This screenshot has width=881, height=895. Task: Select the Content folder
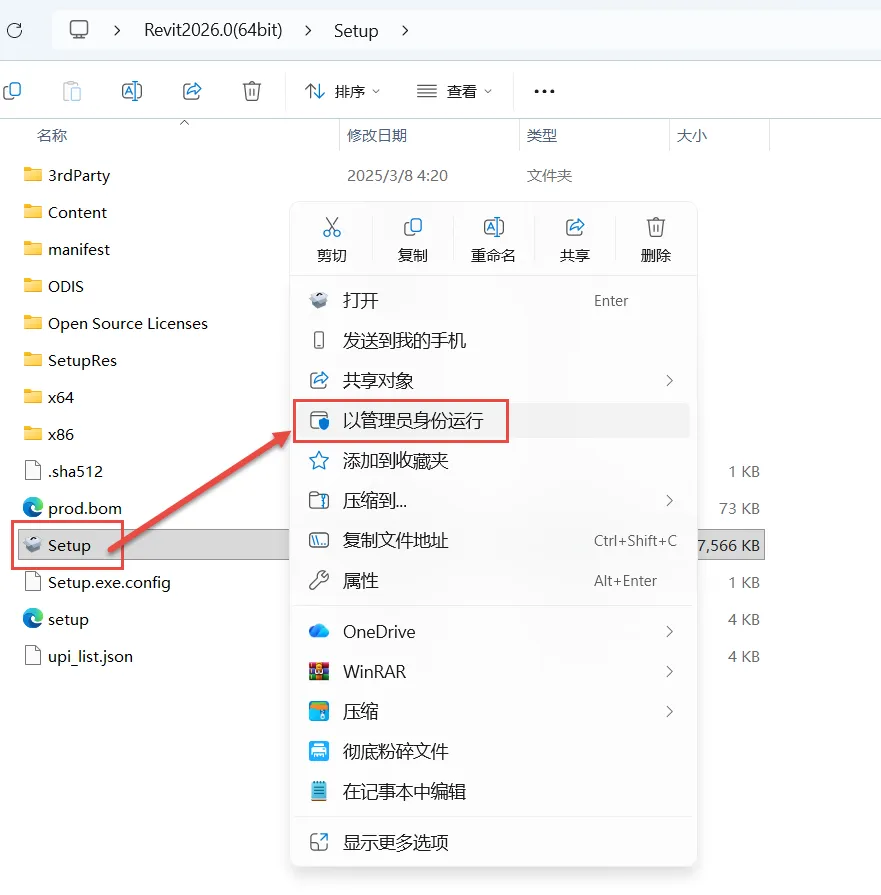[77, 212]
